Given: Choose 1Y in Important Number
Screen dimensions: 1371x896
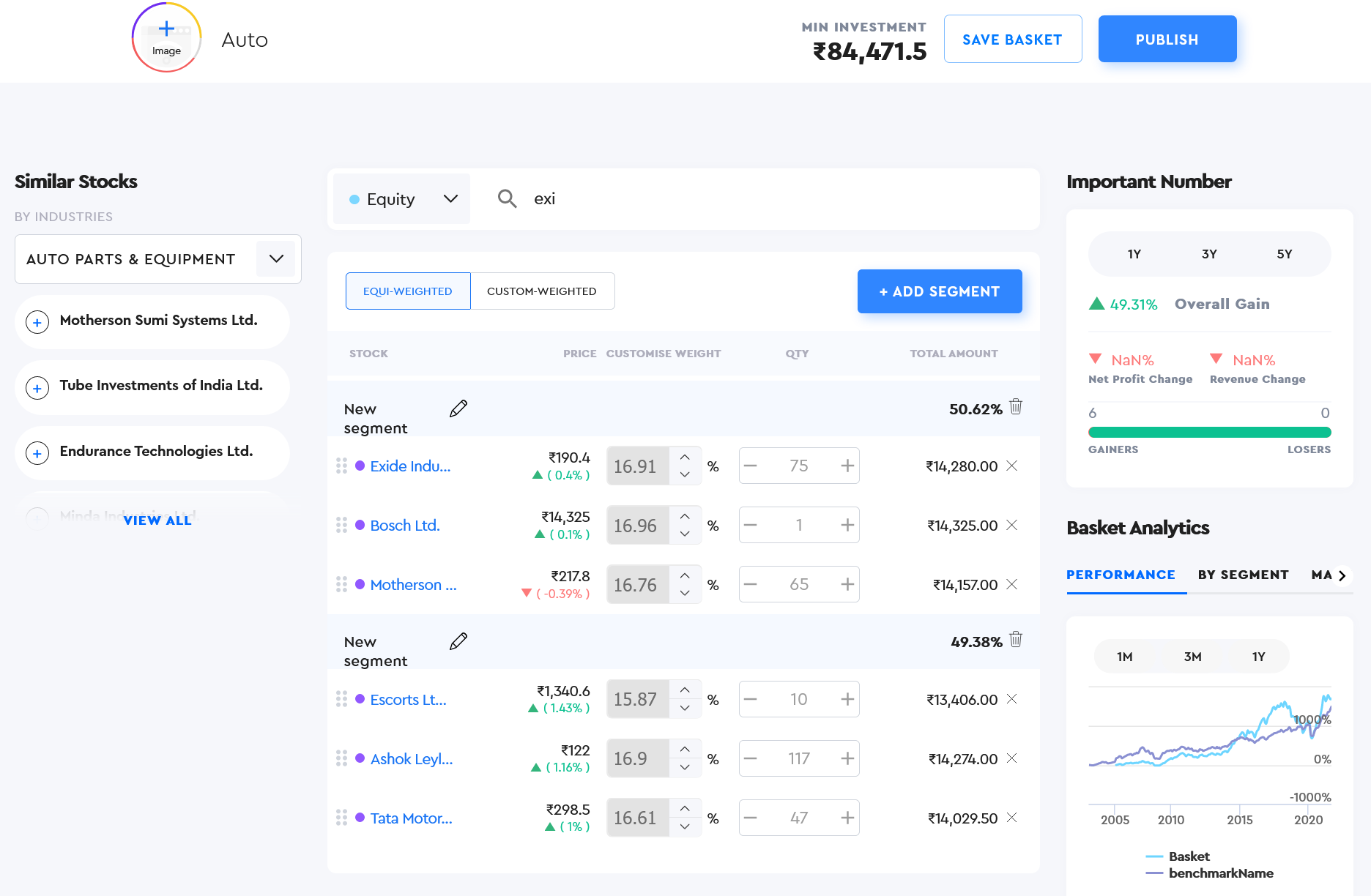Looking at the screenshot, I should (1134, 254).
